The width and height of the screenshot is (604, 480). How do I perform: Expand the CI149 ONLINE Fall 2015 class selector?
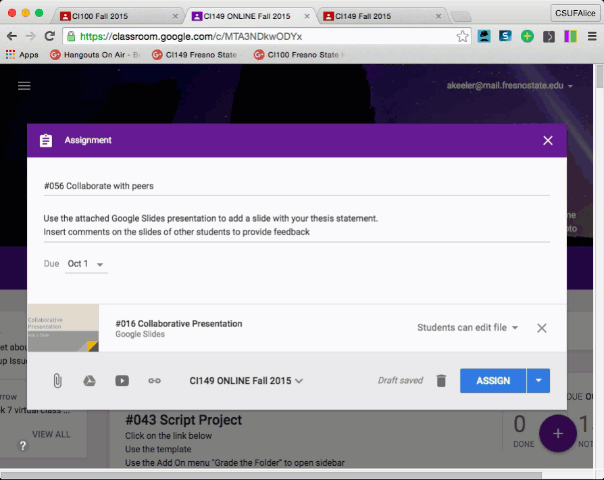(x=246, y=381)
